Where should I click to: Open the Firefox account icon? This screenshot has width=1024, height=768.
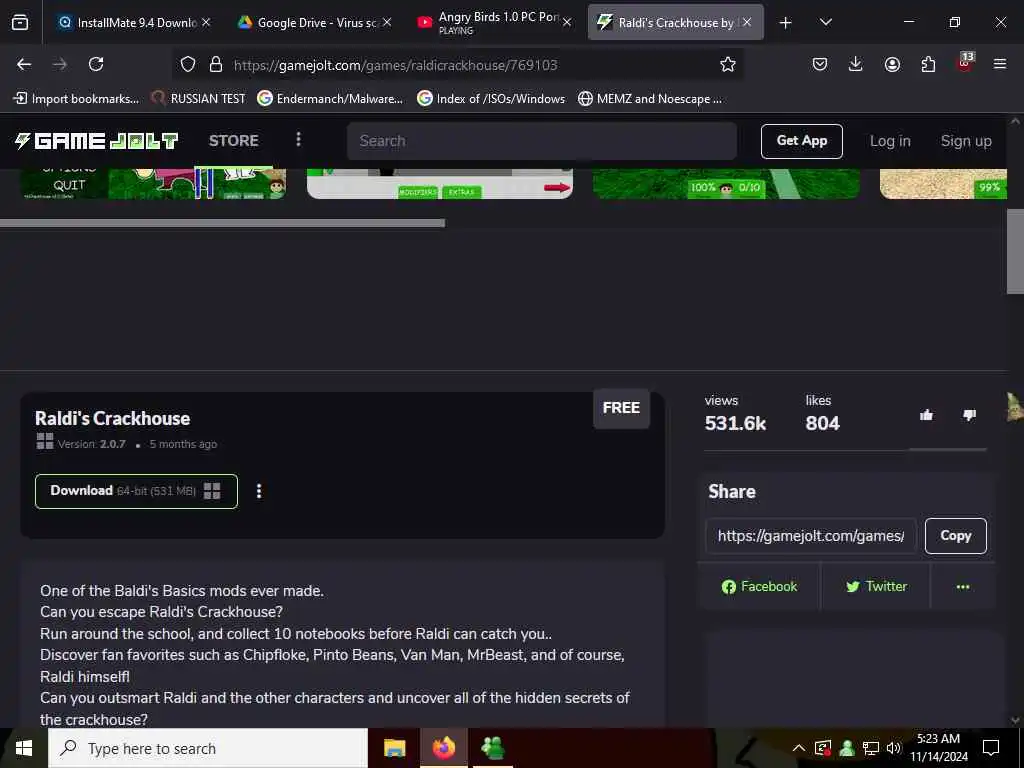892,64
